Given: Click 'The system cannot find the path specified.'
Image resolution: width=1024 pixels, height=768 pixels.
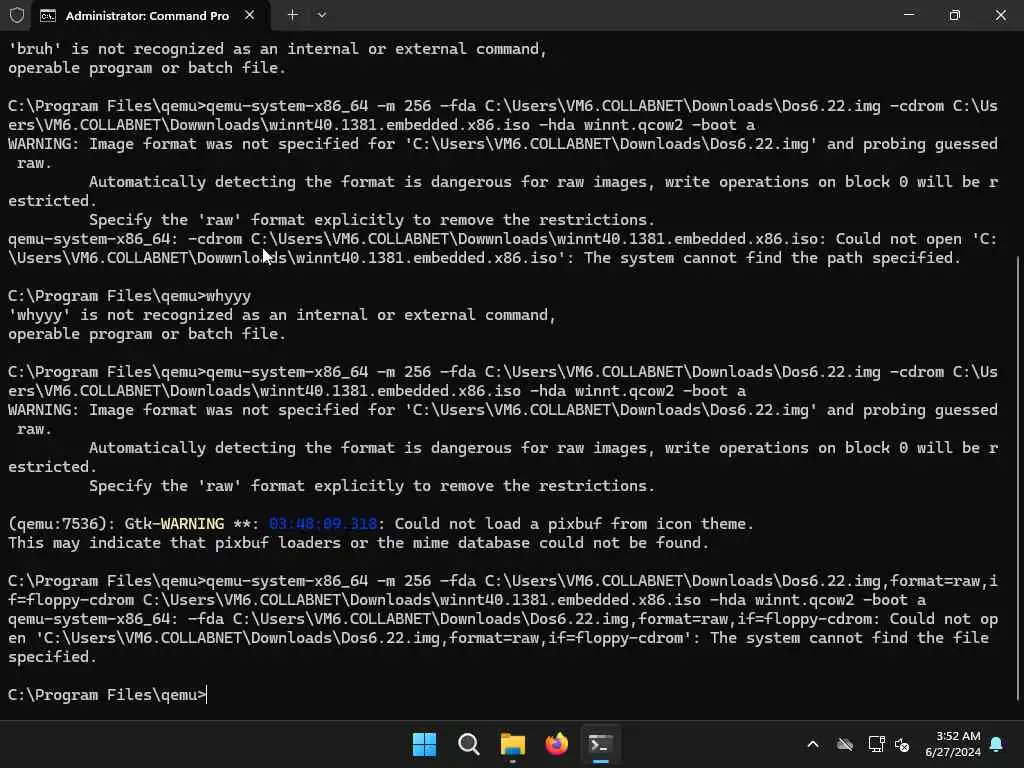Looking at the screenshot, I should [772, 258].
